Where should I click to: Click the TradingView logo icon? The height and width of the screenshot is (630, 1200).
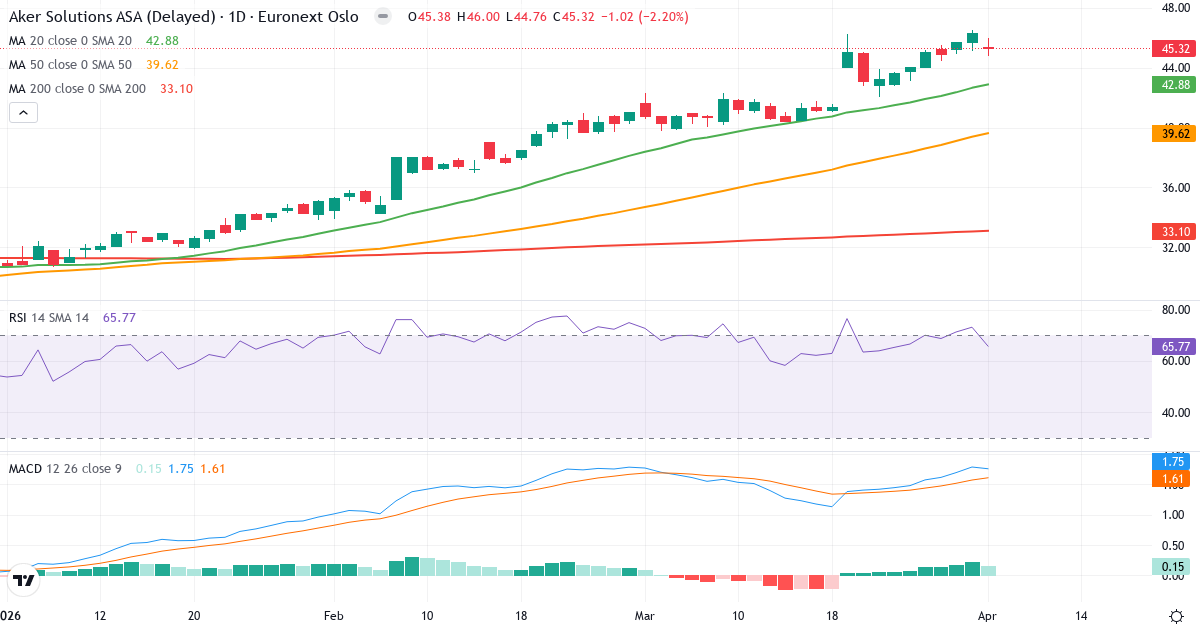coord(25,579)
